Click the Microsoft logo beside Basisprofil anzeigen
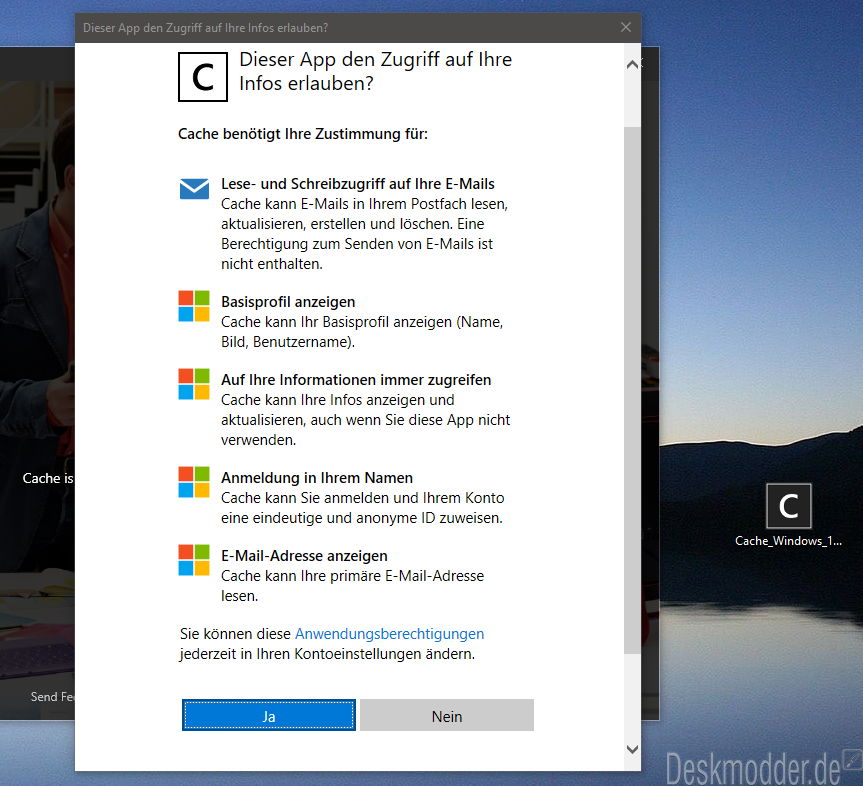This screenshot has width=863, height=786. click(194, 306)
